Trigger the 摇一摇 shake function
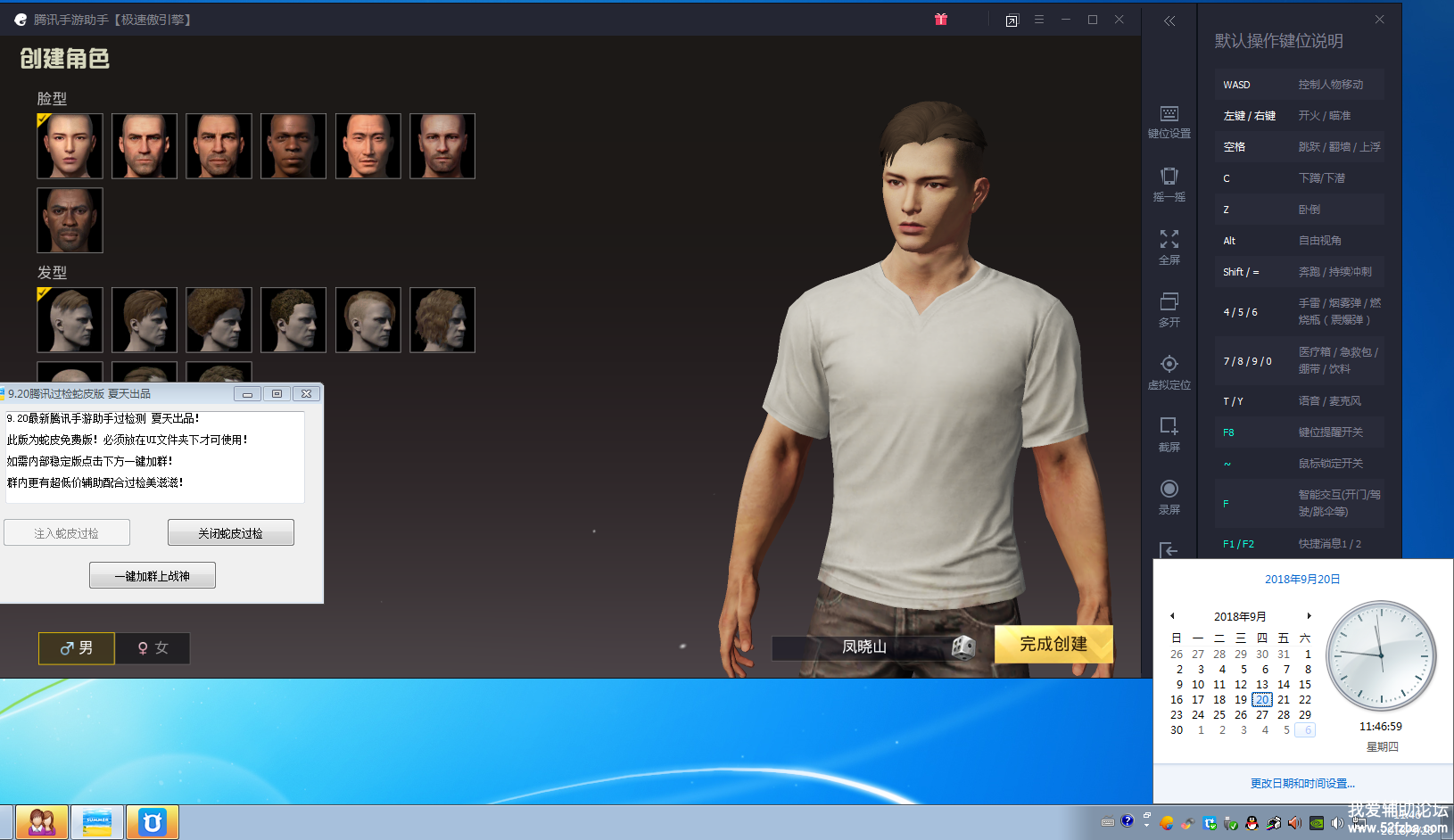The height and width of the screenshot is (840, 1454). (1169, 185)
